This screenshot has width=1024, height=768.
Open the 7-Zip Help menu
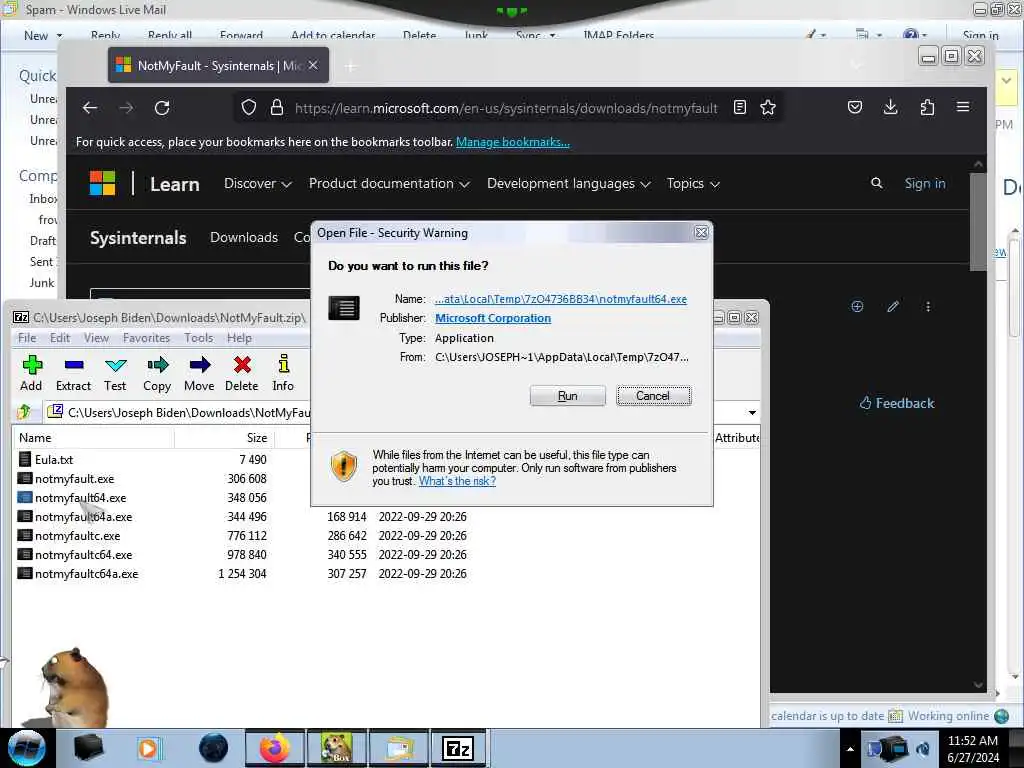(x=239, y=338)
